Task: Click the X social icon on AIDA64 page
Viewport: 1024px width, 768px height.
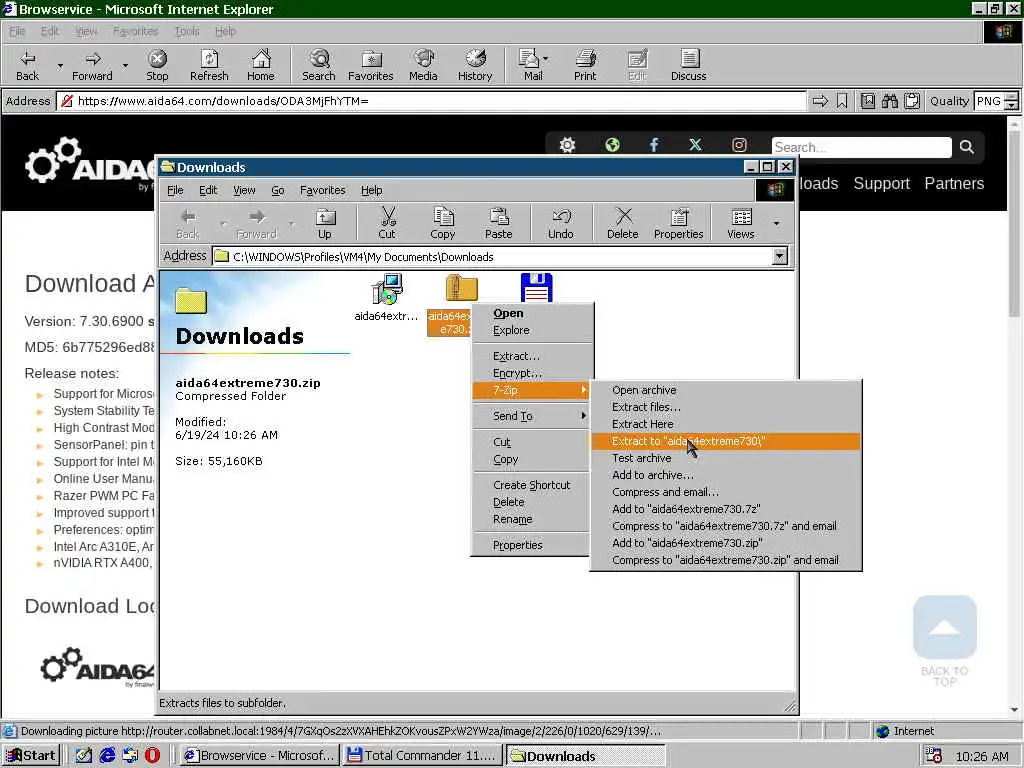Action: pyautogui.click(x=696, y=145)
